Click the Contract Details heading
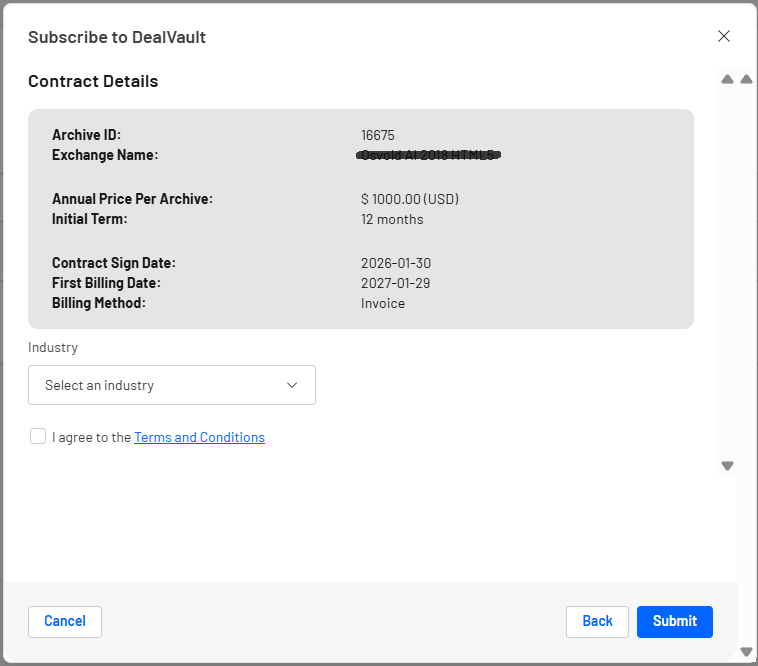This screenshot has width=758, height=666. [x=93, y=81]
